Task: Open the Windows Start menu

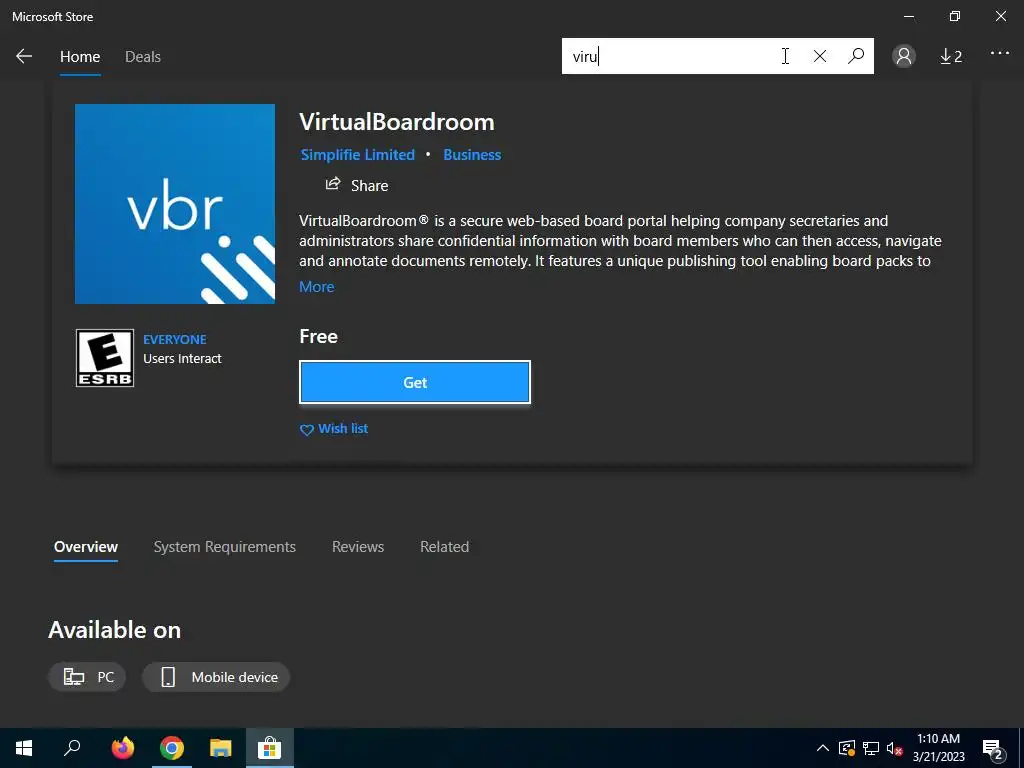Action: pyautogui.click(x=24, y=748)
